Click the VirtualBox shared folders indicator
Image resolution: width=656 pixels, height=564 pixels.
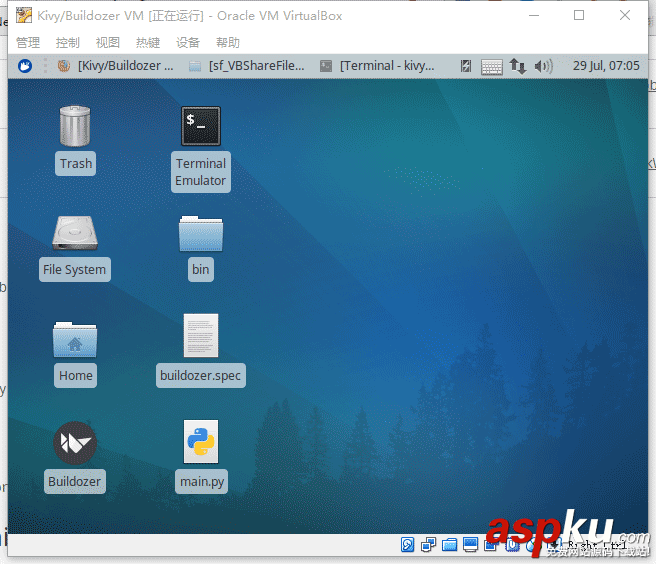[x=449, y=545]
